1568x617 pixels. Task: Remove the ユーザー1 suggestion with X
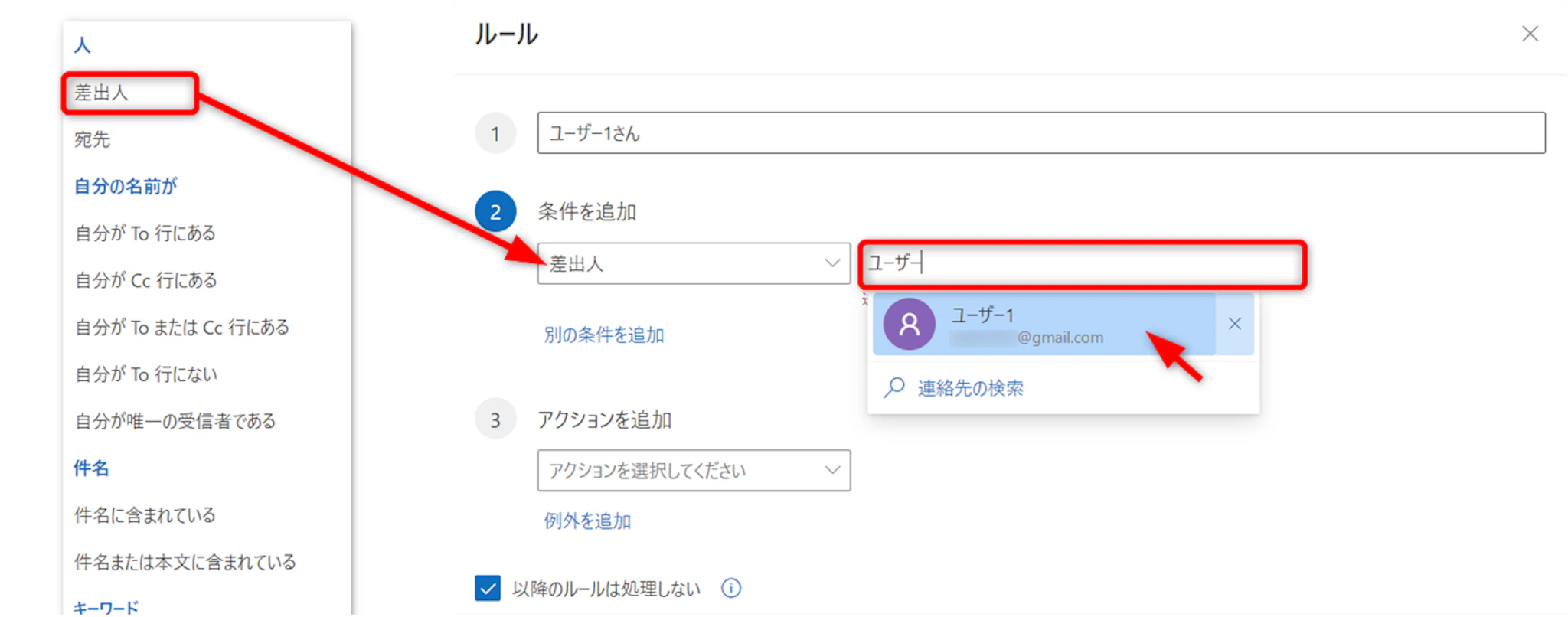[1234, 325]
